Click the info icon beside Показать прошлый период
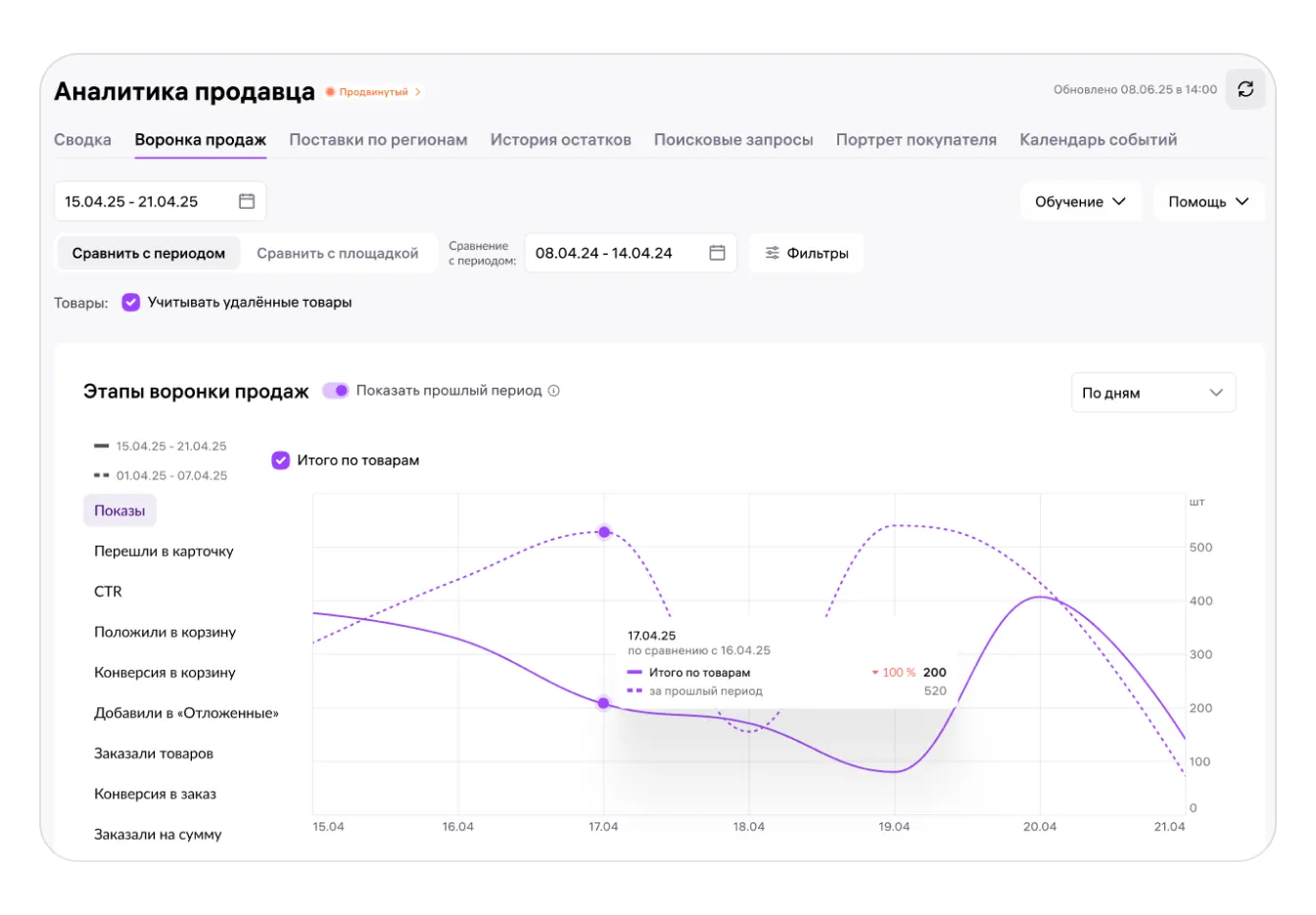The height and width of the screenshot is (915, 1316). [x=554, y=391]
